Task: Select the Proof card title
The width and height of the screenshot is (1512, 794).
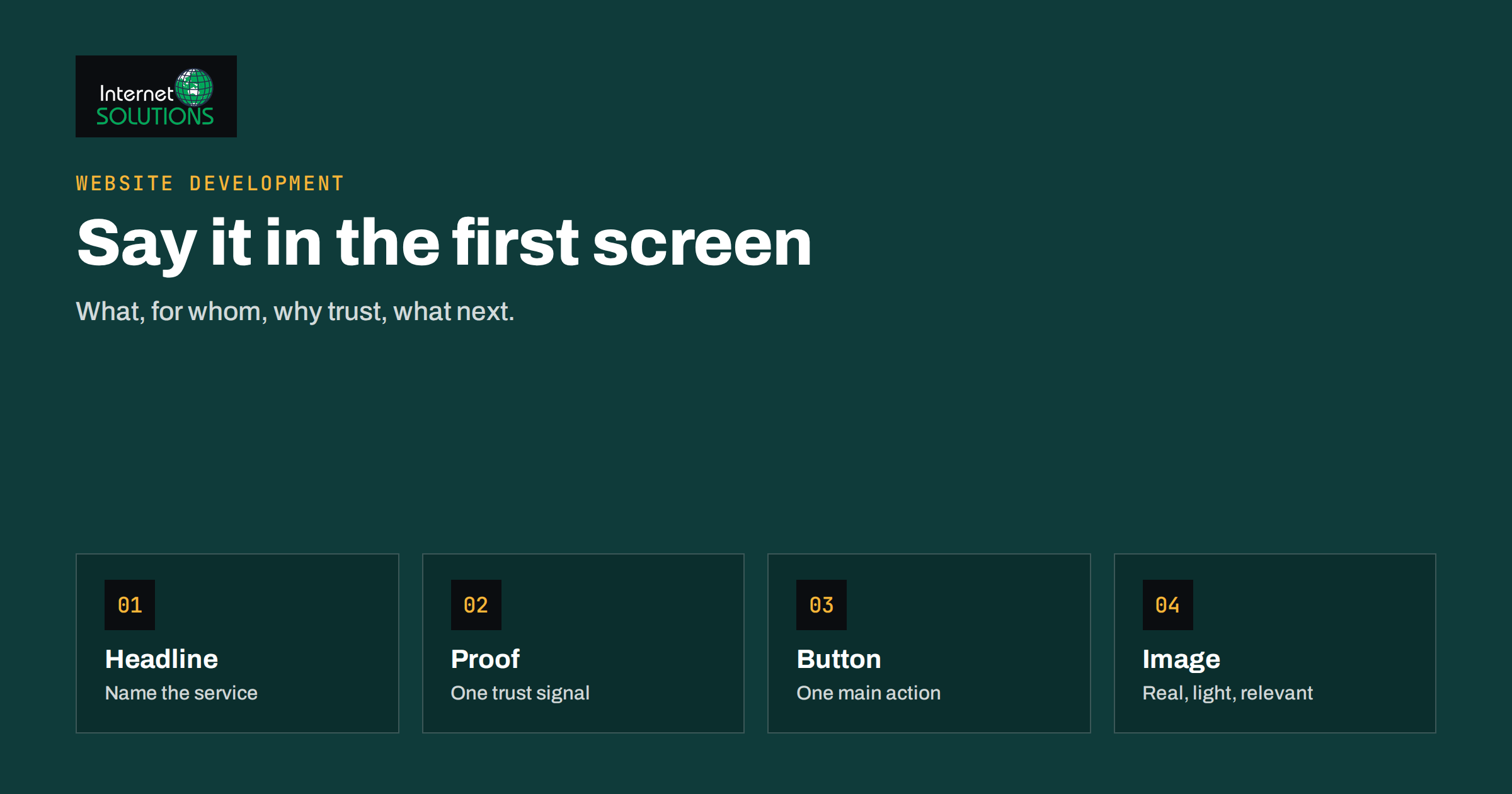Action: (x=485, y=659)
